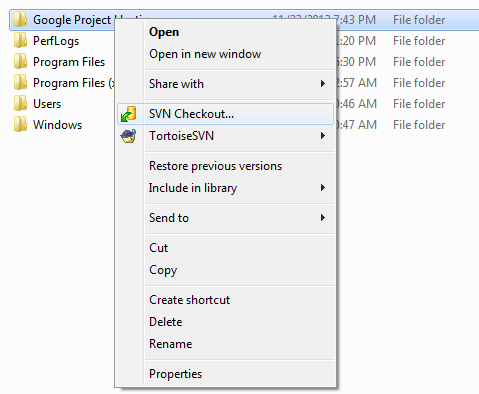Click the SVN Checkout icon

[x=128, y=114]
